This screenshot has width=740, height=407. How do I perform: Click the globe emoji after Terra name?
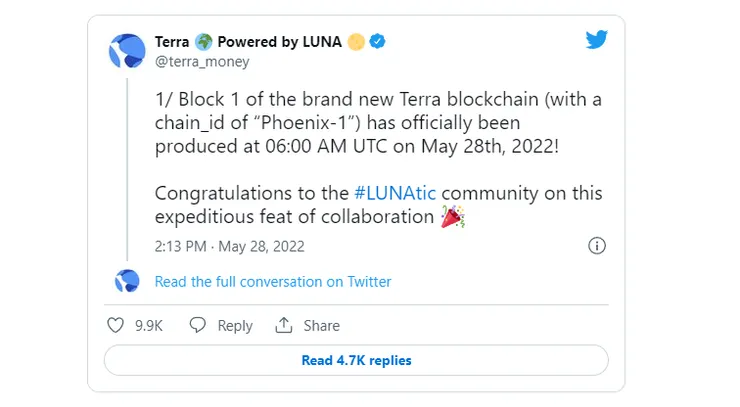(x=202, y=42)
